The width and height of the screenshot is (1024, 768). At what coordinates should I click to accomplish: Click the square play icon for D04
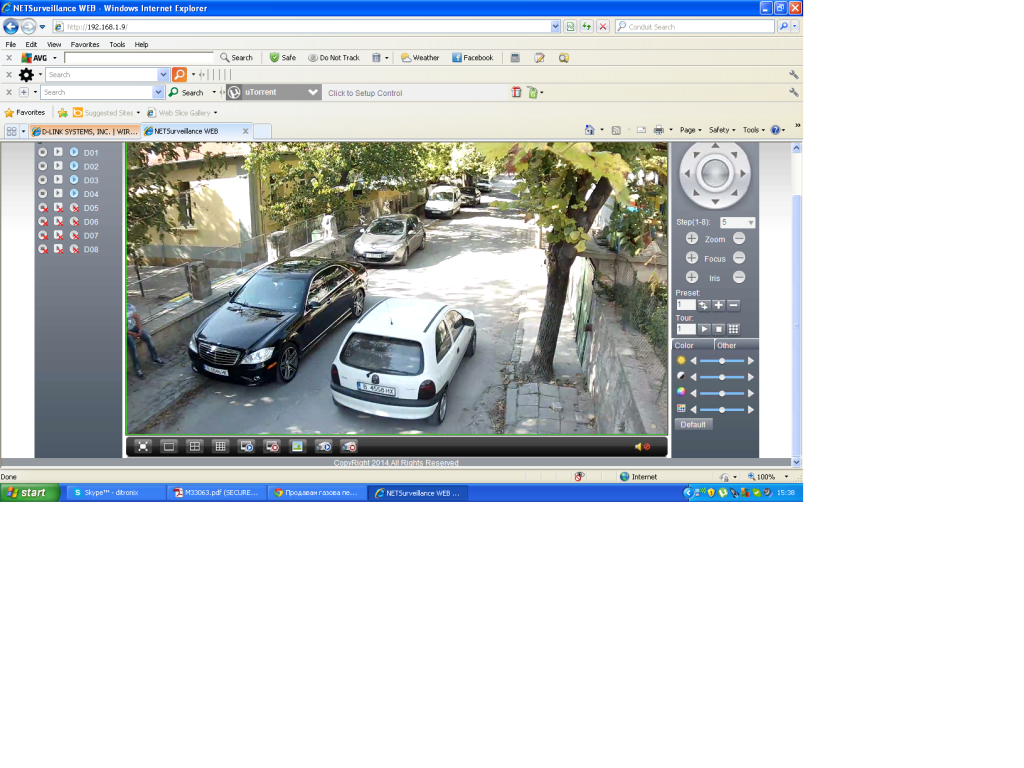[x=58, y=193]
